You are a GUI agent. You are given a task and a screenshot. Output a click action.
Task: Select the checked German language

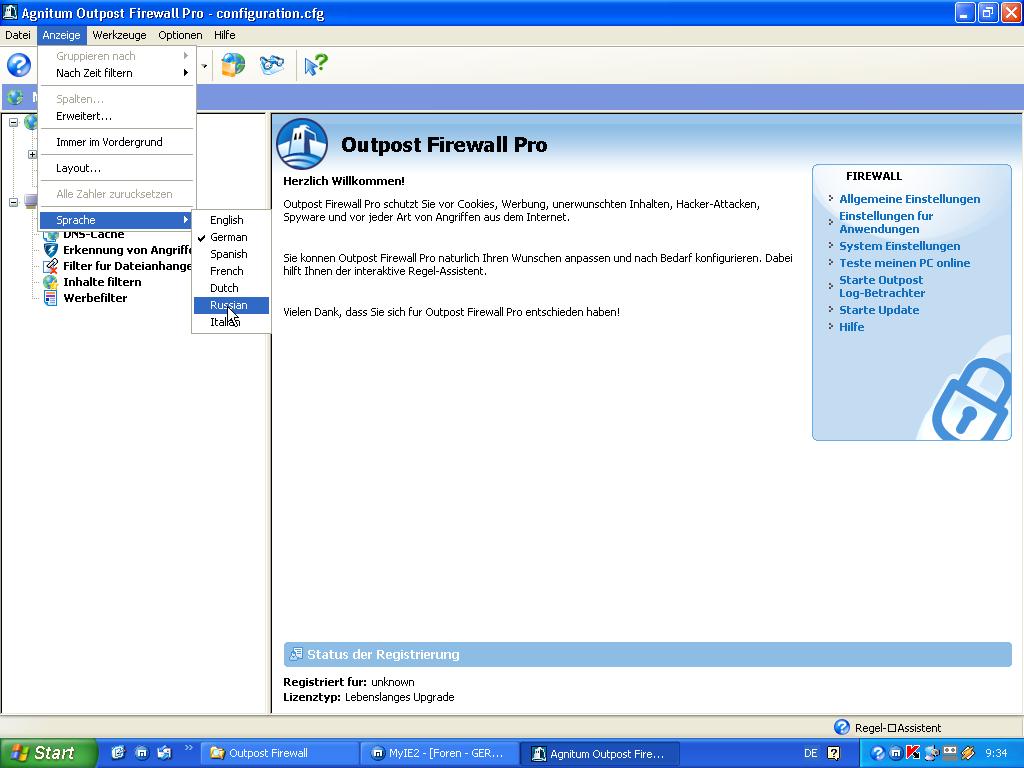click(x=231, y=237)
